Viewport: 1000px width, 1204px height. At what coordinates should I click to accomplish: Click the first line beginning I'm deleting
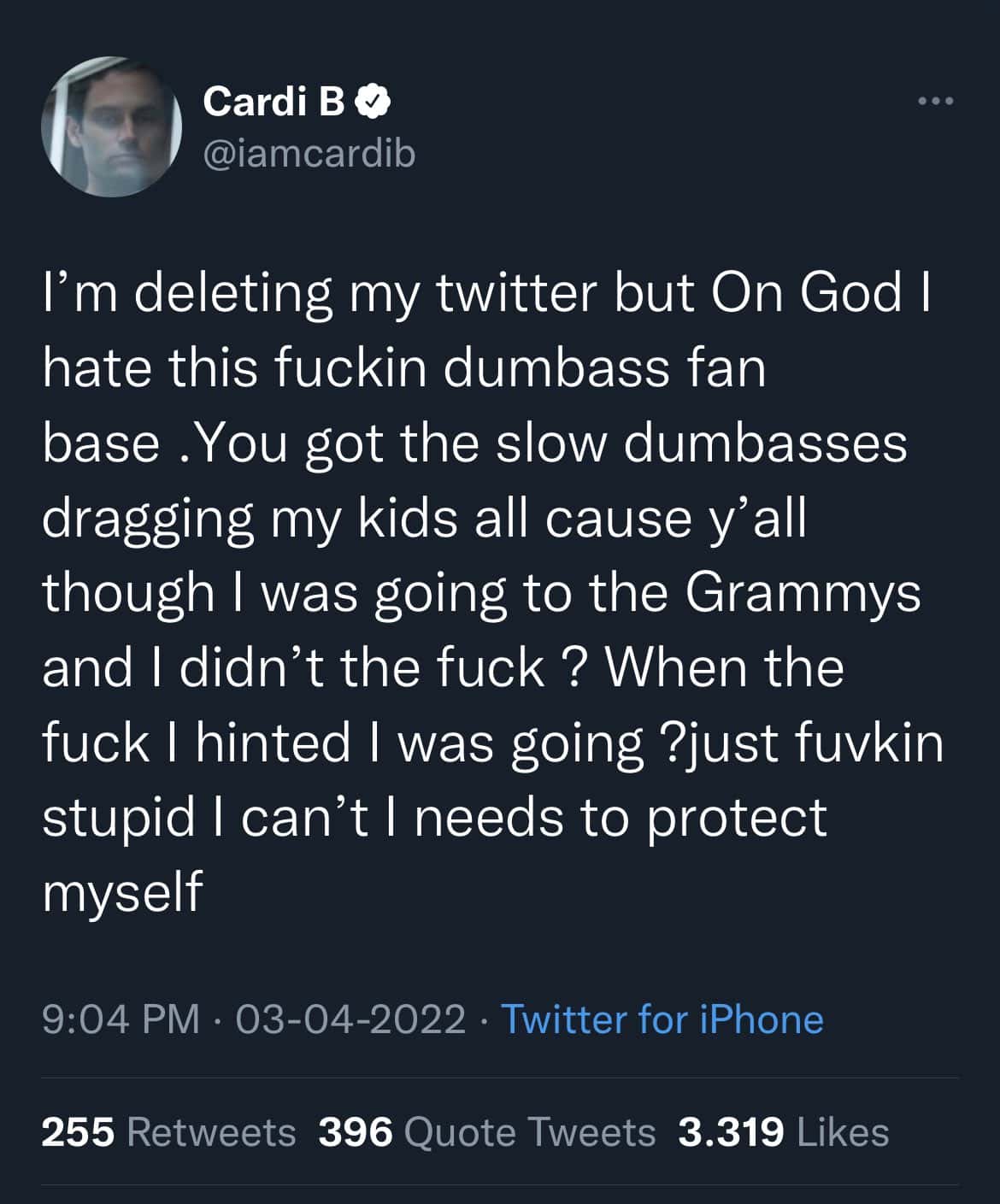tap(487, 294)
